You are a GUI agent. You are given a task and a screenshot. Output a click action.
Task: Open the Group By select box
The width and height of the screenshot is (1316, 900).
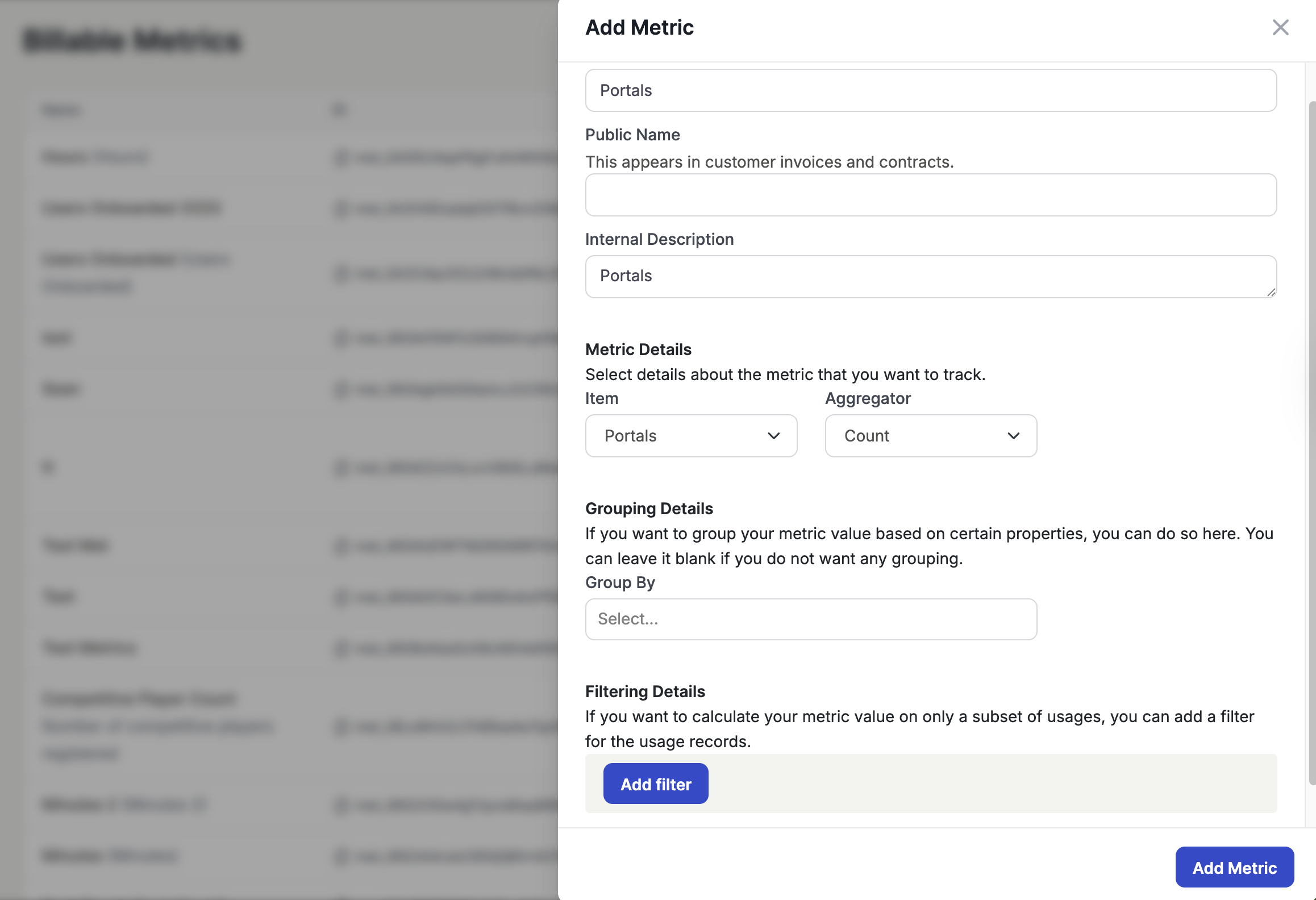[x=811, y=619]
